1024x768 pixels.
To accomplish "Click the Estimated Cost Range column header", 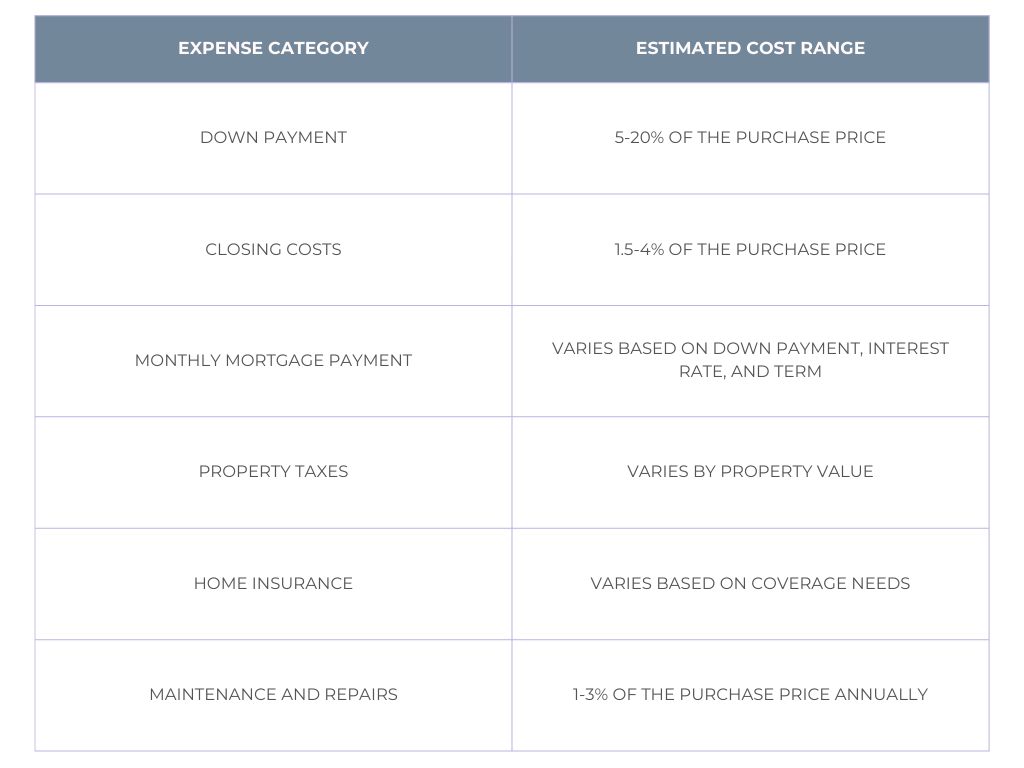I will (x=750, y=48).
